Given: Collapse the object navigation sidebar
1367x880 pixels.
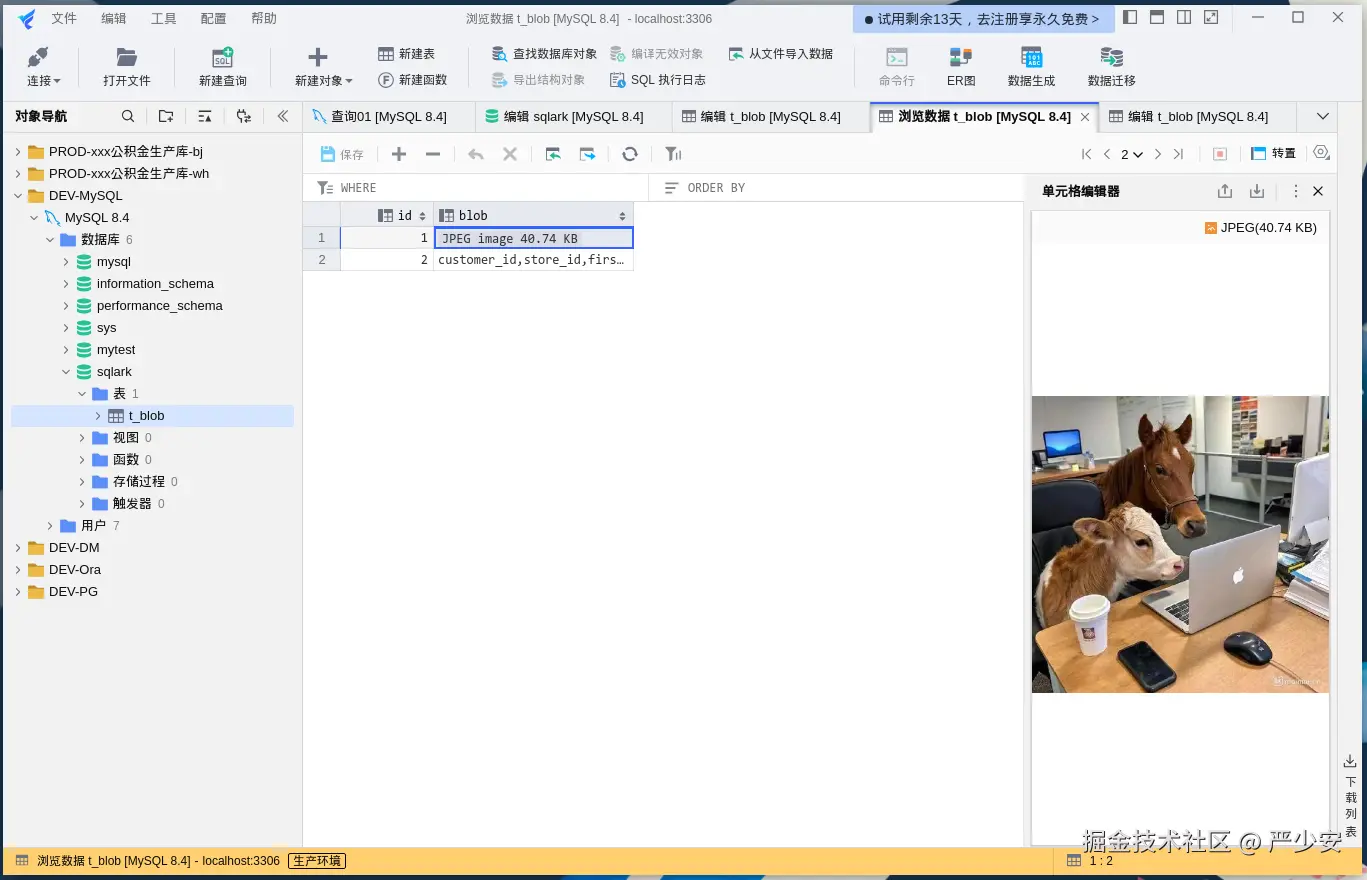Looking at the screenshot, I should pyautogui.click(x=283, y=116).
